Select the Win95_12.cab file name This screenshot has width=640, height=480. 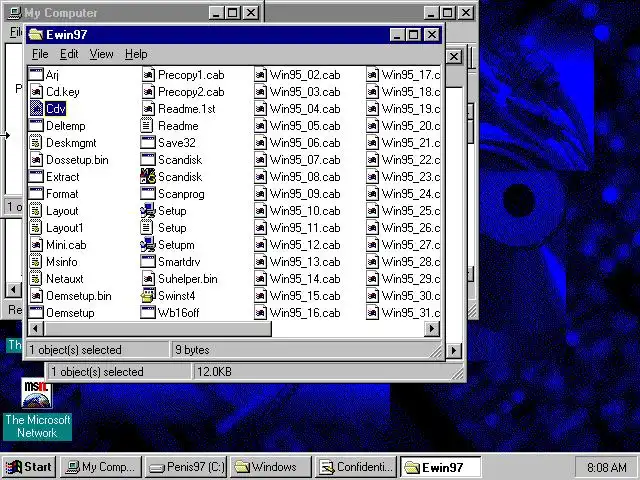tap(305, 245)
